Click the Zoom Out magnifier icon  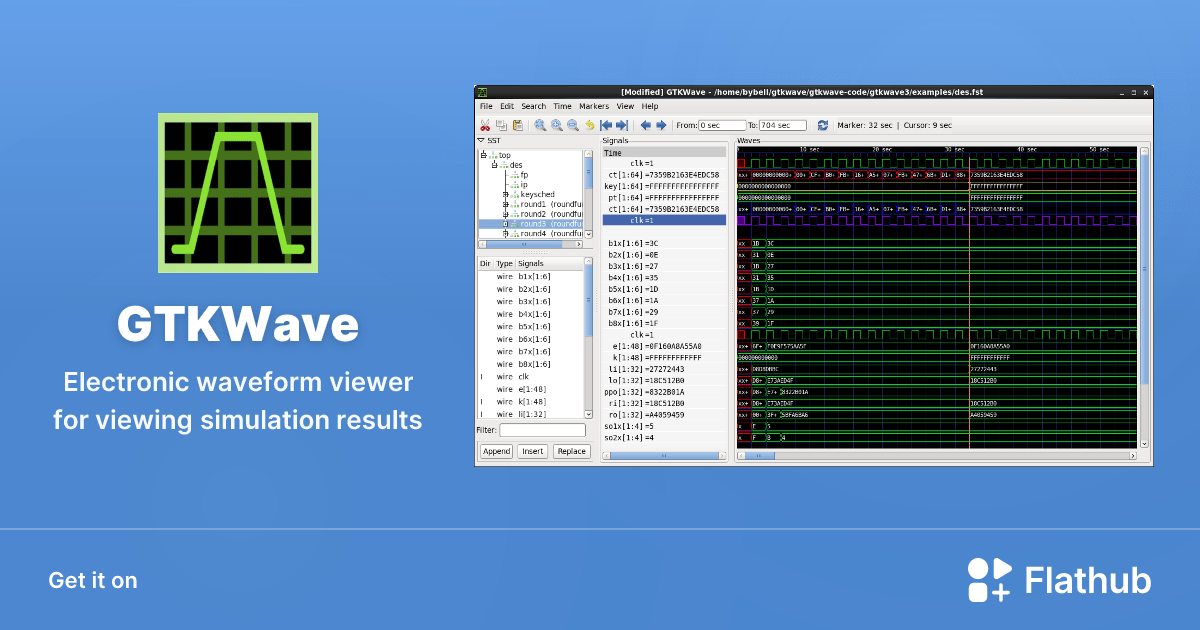pyautogui.click(x=573, y=125)
